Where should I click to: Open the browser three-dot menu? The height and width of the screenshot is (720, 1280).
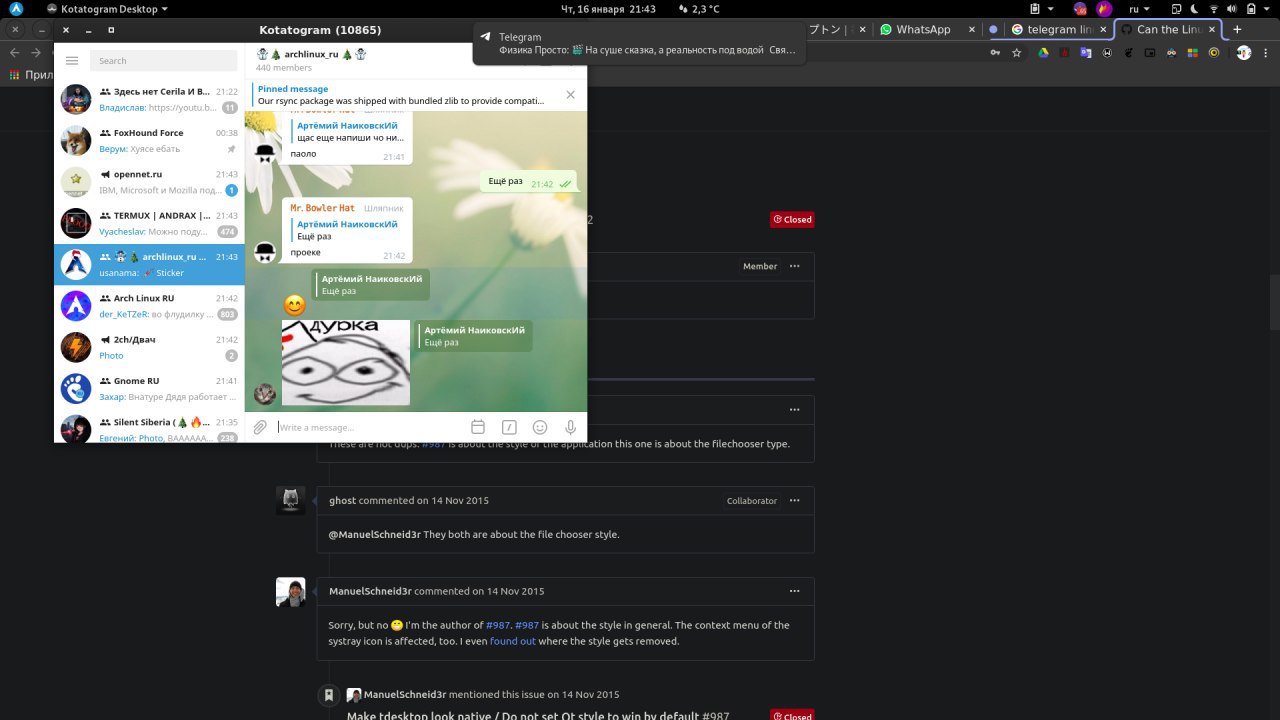[1266, 53]
